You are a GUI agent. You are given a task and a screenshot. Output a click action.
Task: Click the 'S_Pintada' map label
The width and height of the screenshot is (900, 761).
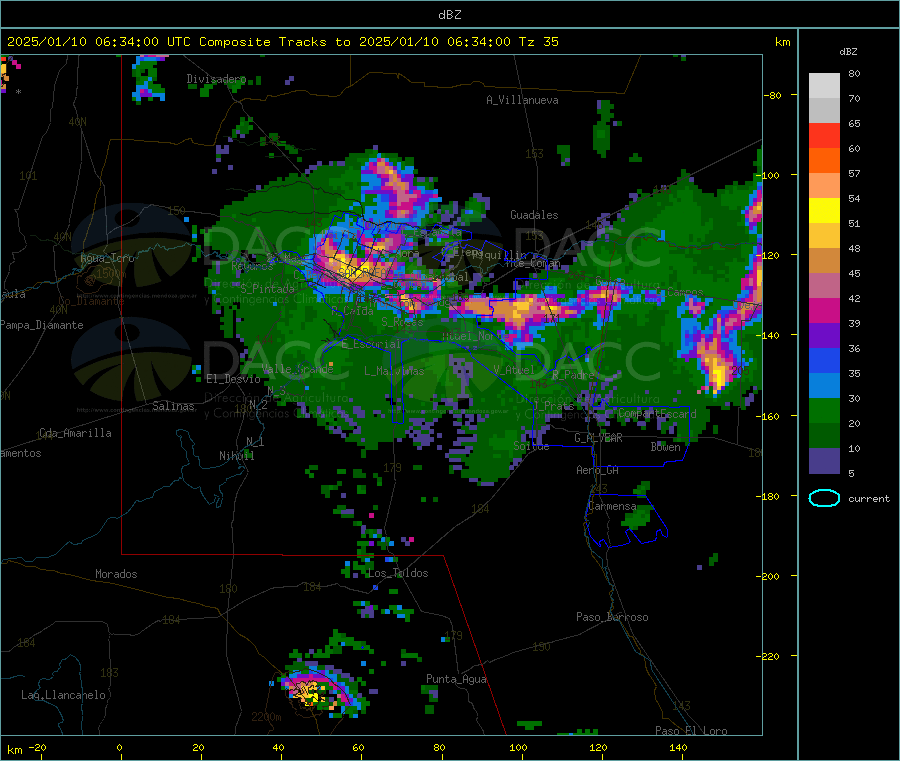(267, 289)
